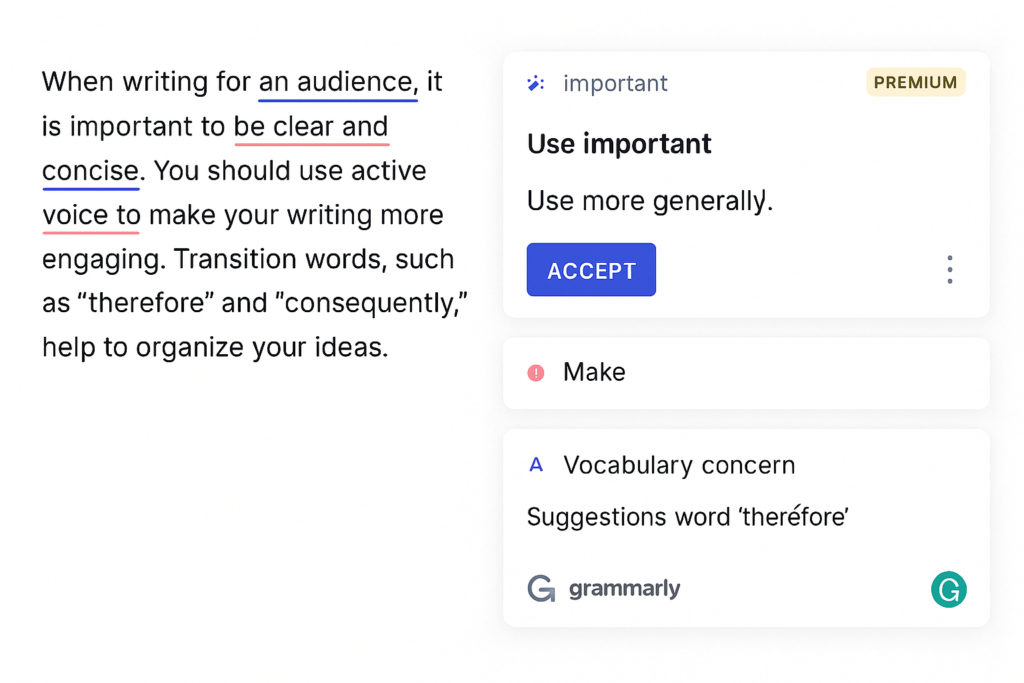Click the underlined text 'be clear and concise'

coord(310,127)
